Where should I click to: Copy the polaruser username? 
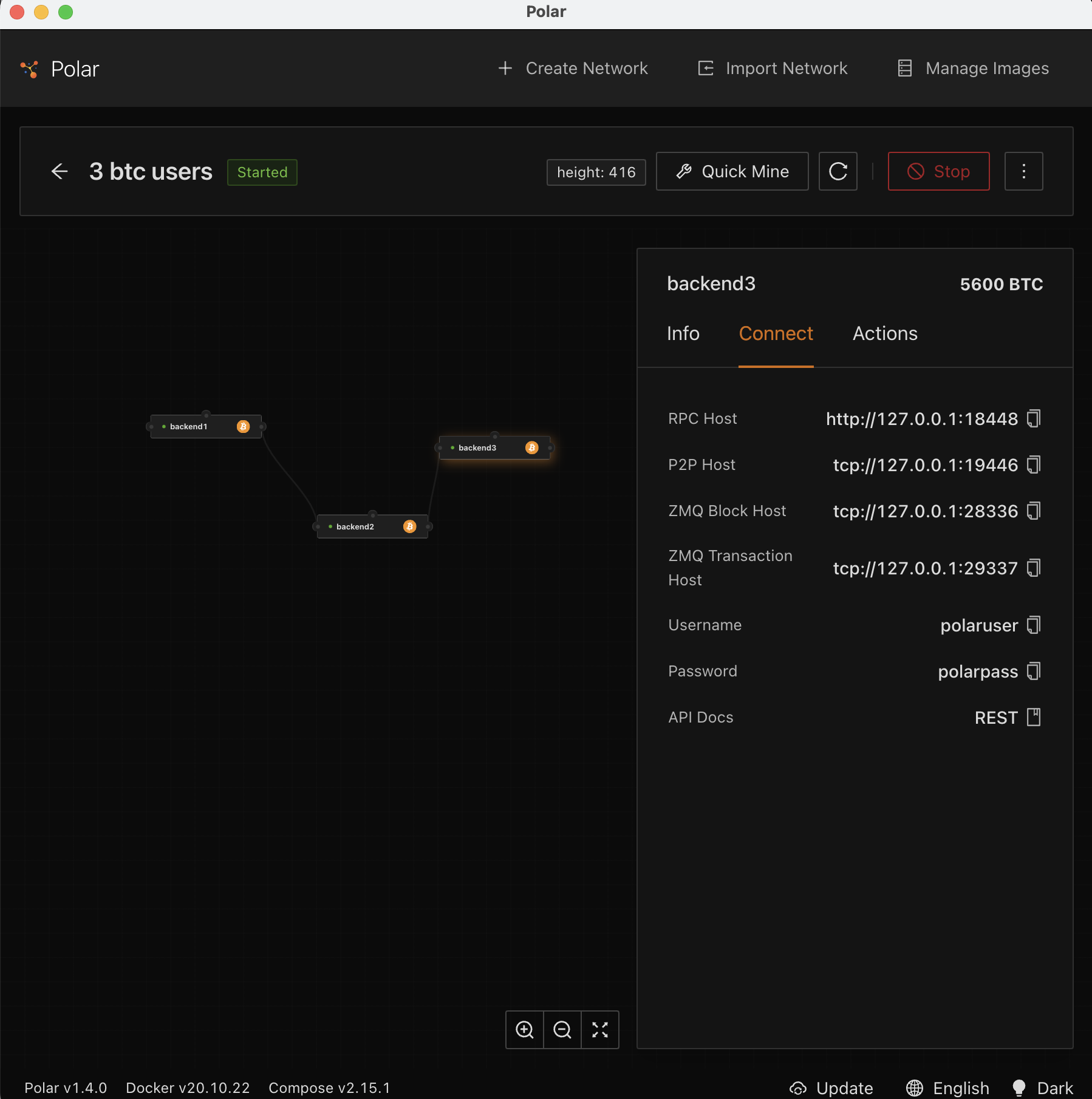tap(1034, 625)
